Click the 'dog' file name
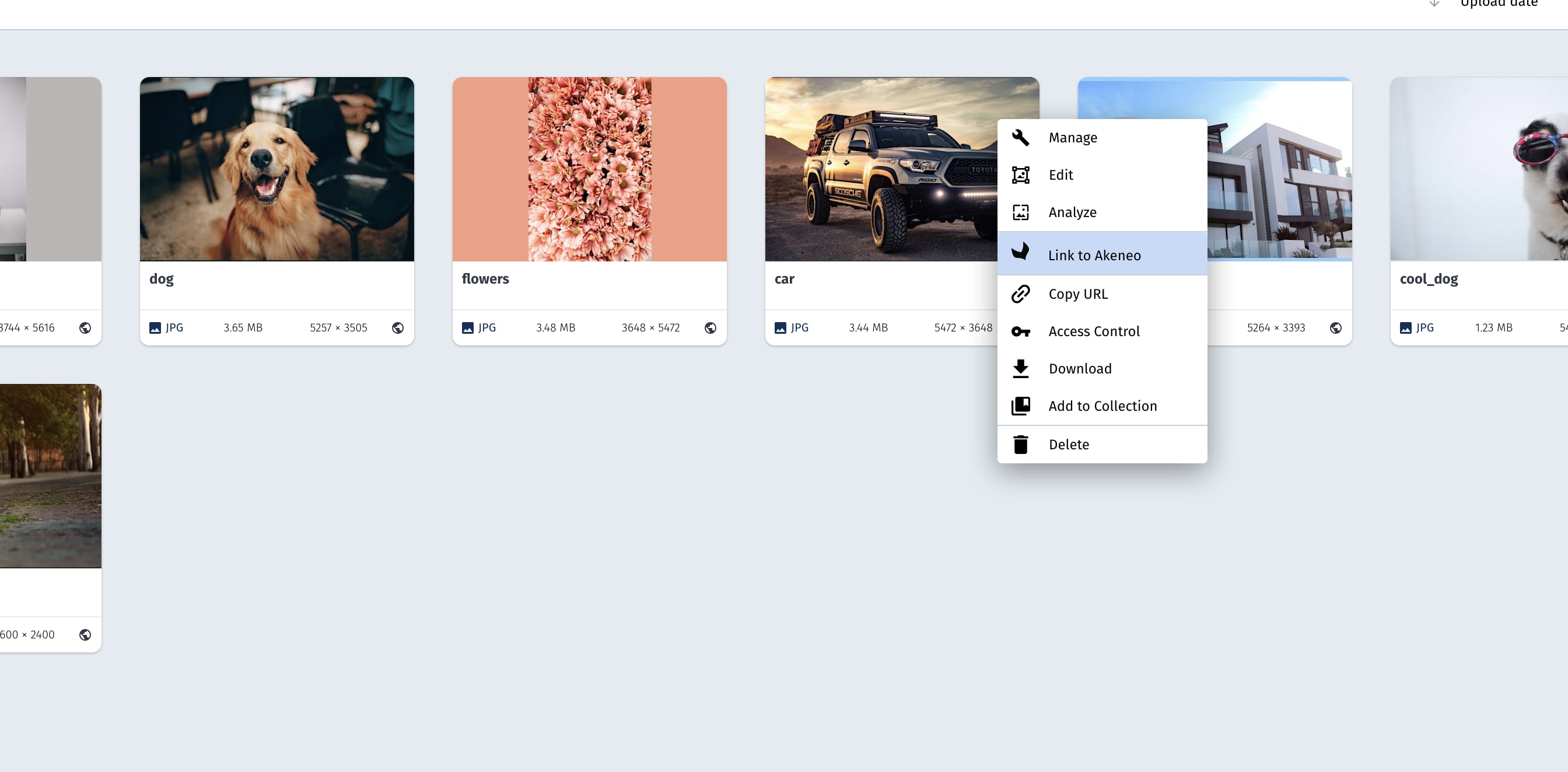Image resolution: width=1568 pixels, height=772 pixels. (x=162, y=279)
